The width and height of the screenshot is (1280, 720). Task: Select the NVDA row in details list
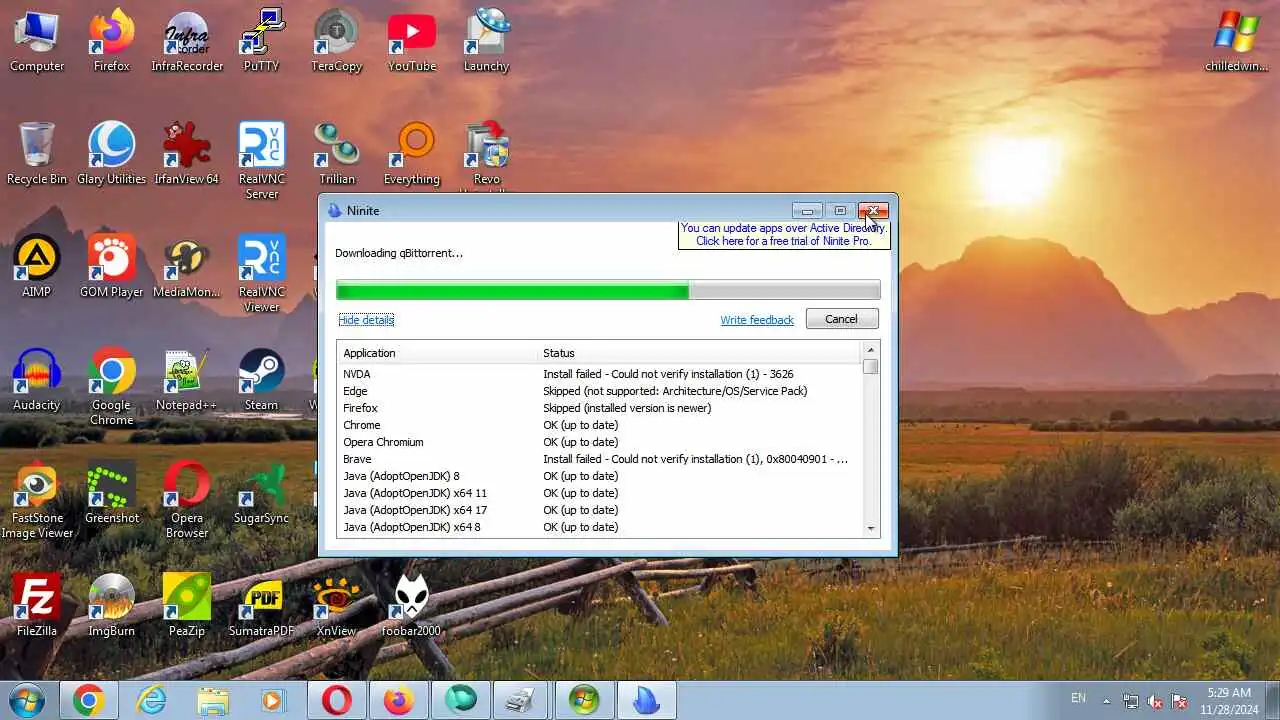[599, 374]
